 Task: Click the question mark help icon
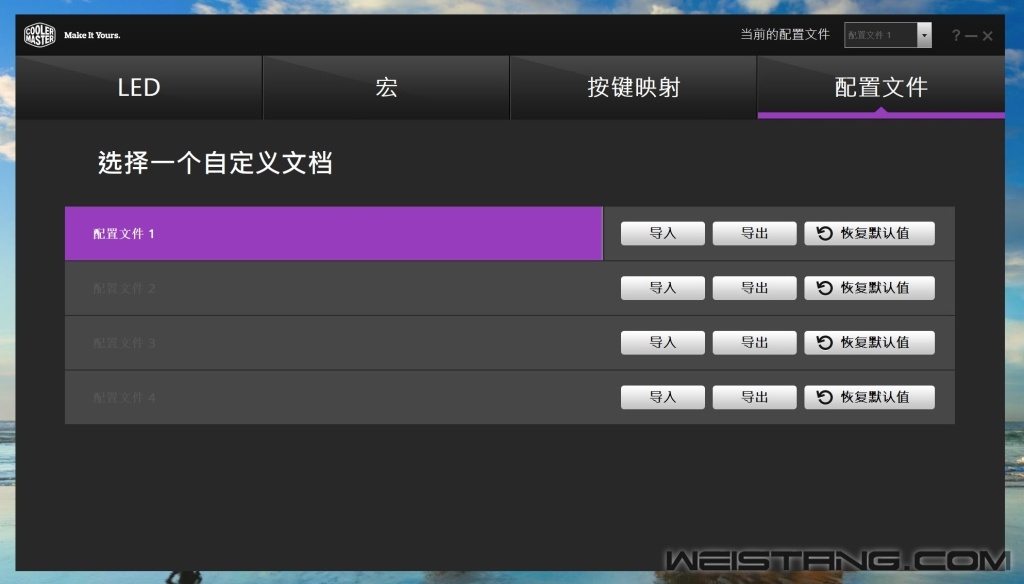point(956,36)
